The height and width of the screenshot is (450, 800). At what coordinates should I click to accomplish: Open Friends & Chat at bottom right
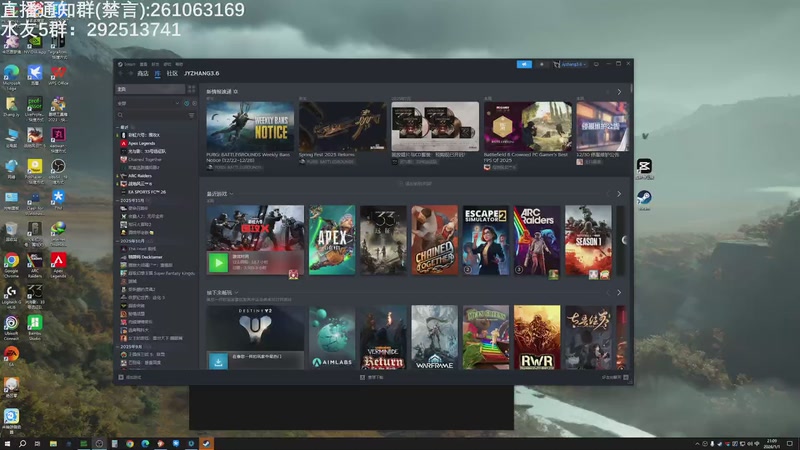click(615, 378)
